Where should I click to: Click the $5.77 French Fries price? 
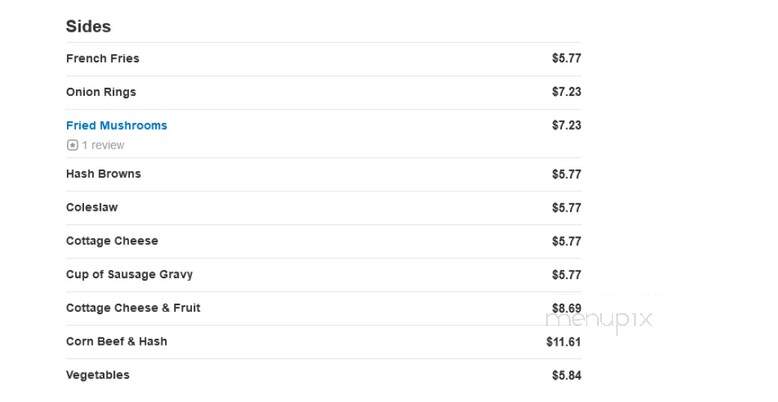(567, 59)
